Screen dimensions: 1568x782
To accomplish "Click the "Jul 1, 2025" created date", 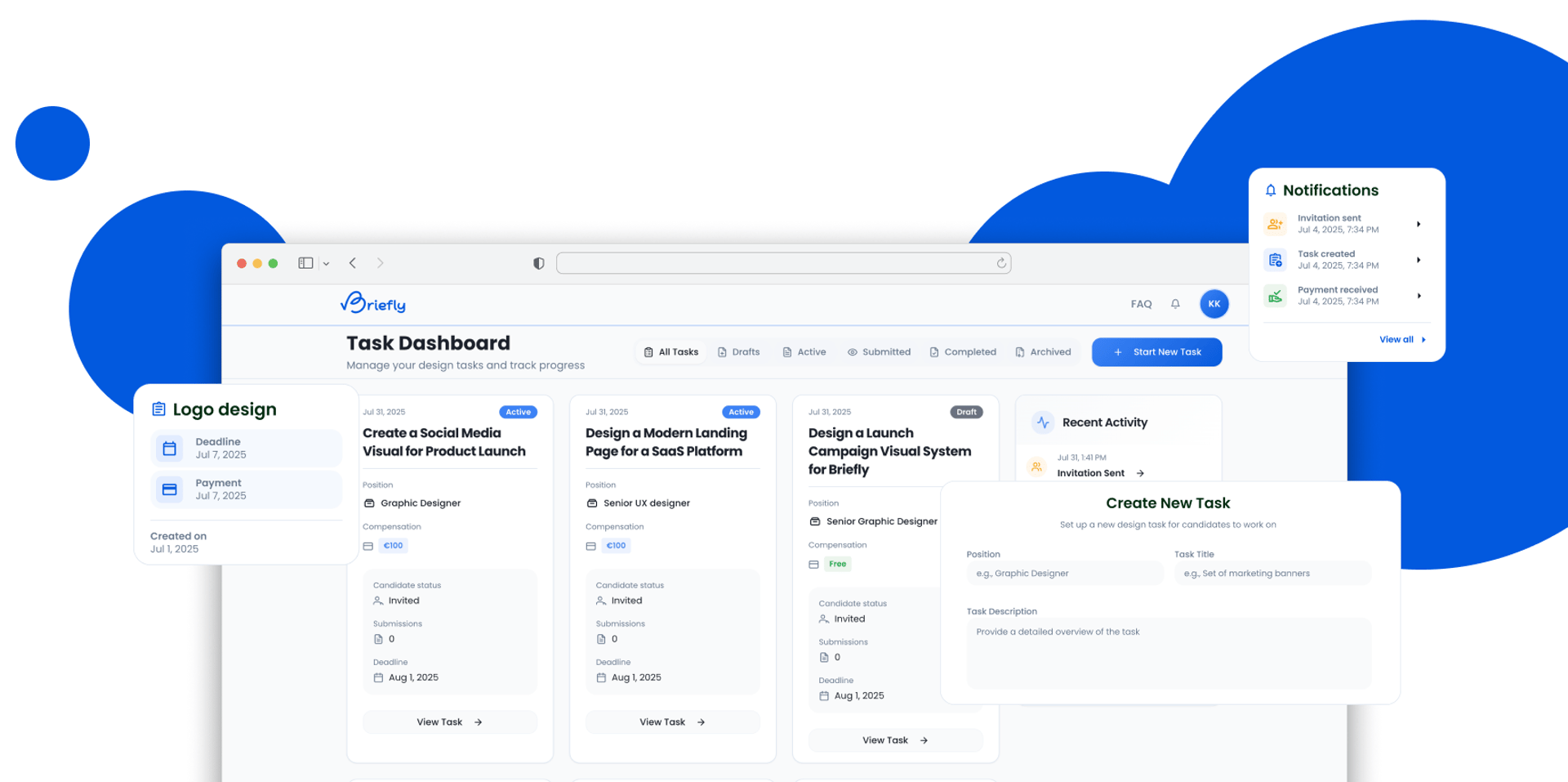I will (x=175, y=549).
